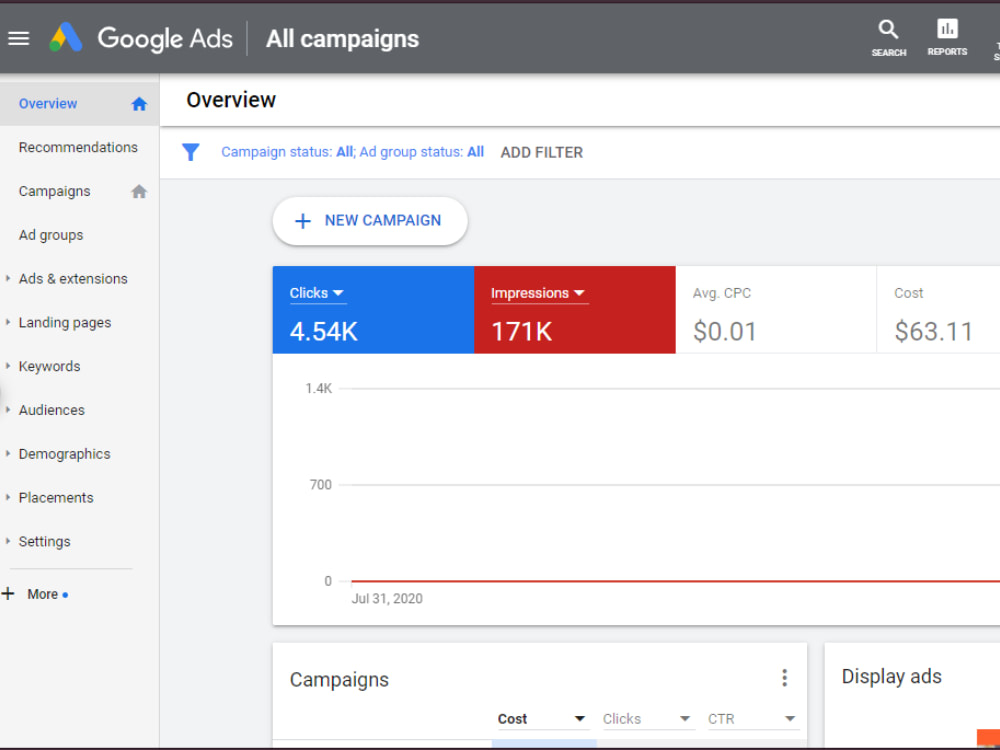Image resolution: width=1000 pixels, height=750 pixels.
Task: Click the Display ads card title
Action: pos(891,676)
